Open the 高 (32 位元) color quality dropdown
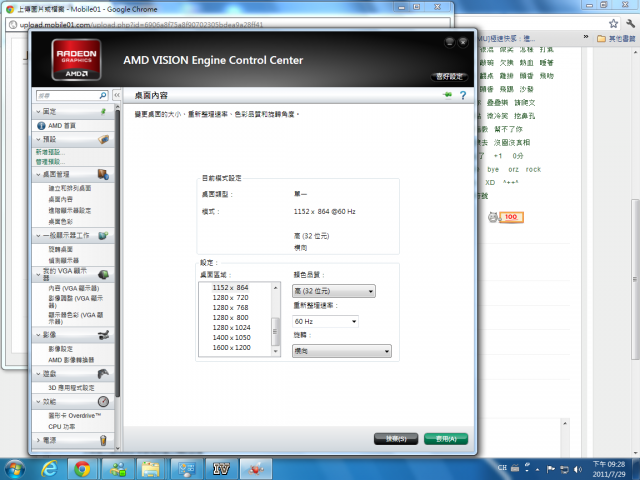The image size is (640, 480). [334, 291]
